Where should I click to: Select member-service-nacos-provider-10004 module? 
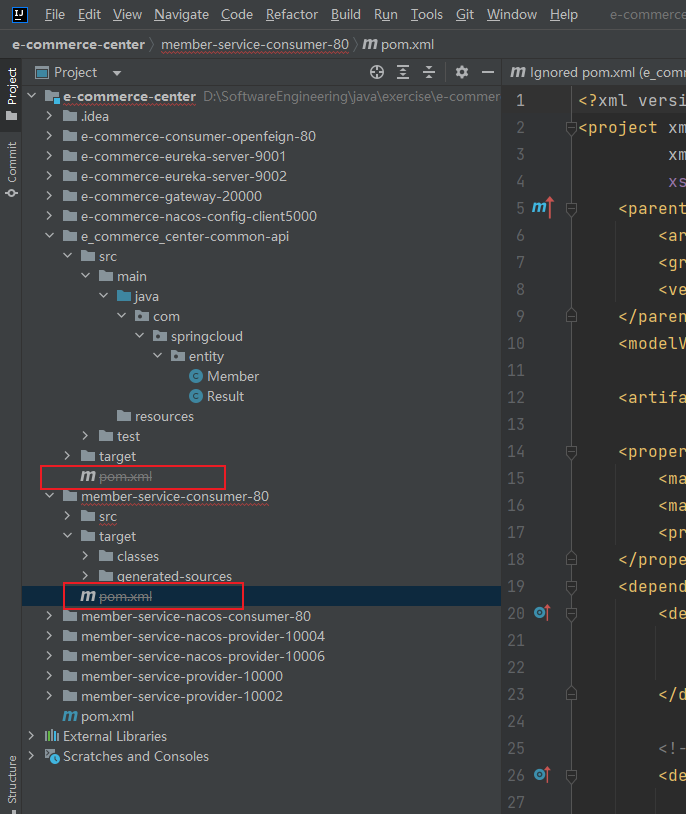coord(194,636)
